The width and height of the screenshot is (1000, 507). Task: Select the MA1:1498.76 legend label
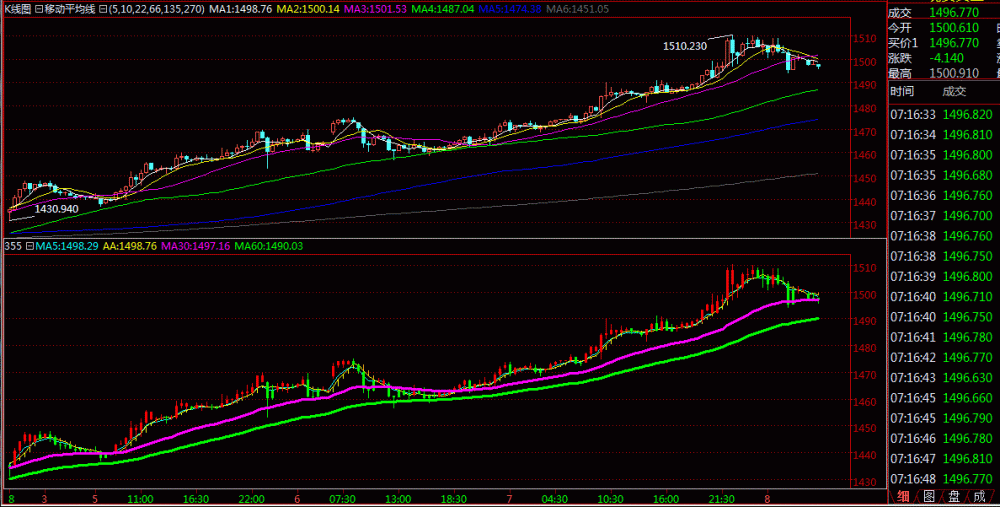coord(239,8)
